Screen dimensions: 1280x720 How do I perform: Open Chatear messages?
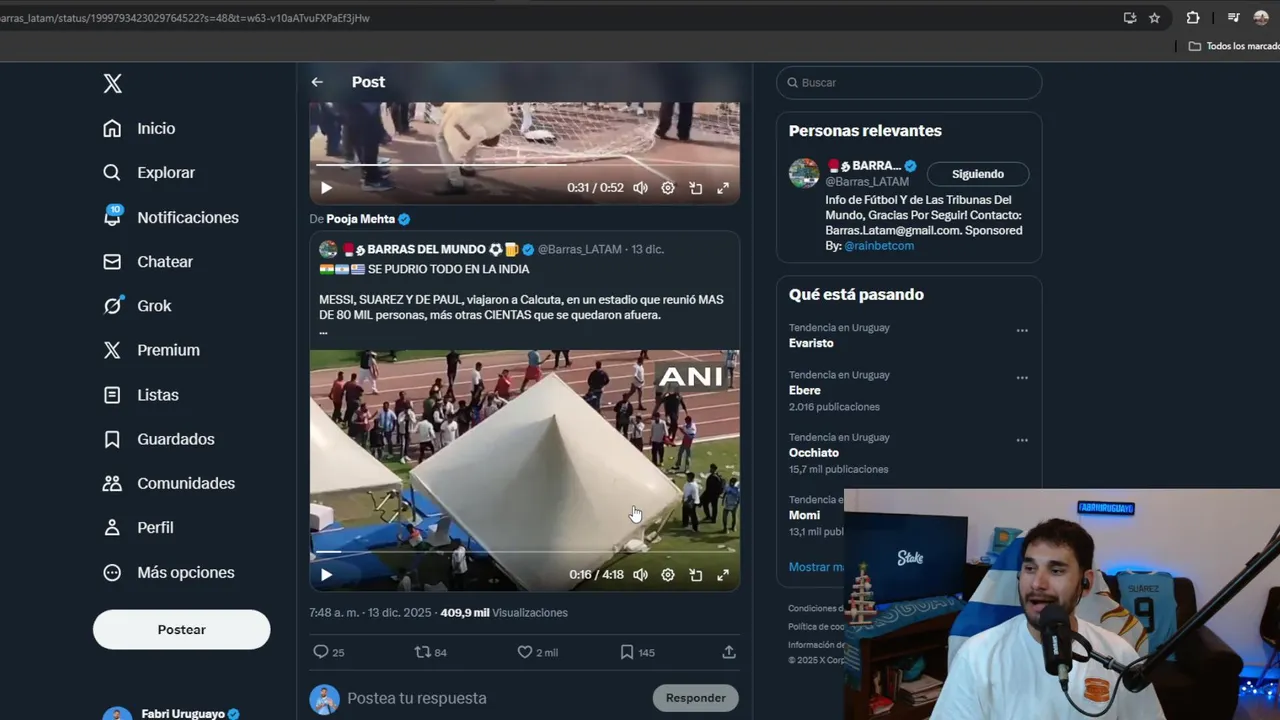click(148, 262)
